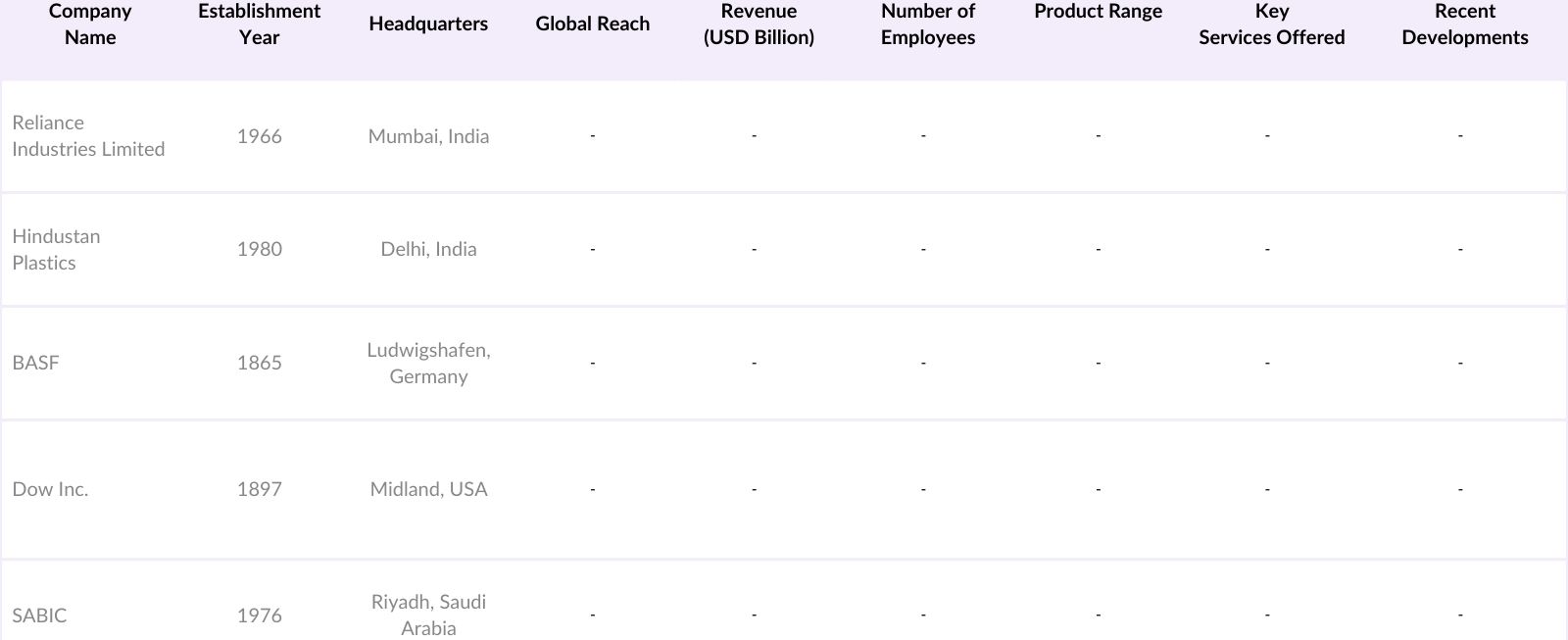Image resolution: width=1568 pixels, height=640 pixels.
Task: Click the 1980 establishment year cell
Action: tap(259, 249)
